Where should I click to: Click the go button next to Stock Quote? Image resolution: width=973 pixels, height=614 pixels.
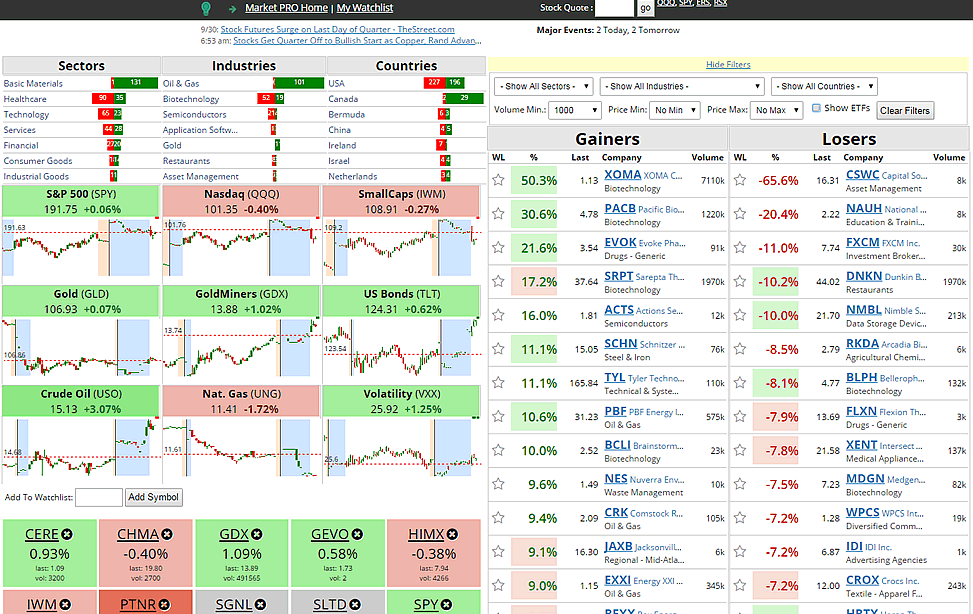[645, 8]
